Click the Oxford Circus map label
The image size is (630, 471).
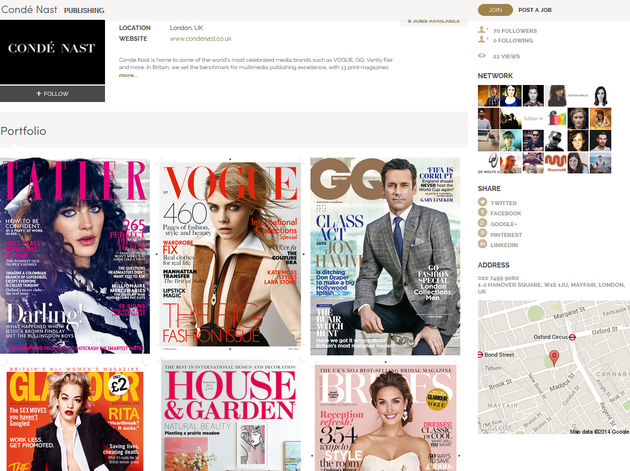(x=550, y=337)
